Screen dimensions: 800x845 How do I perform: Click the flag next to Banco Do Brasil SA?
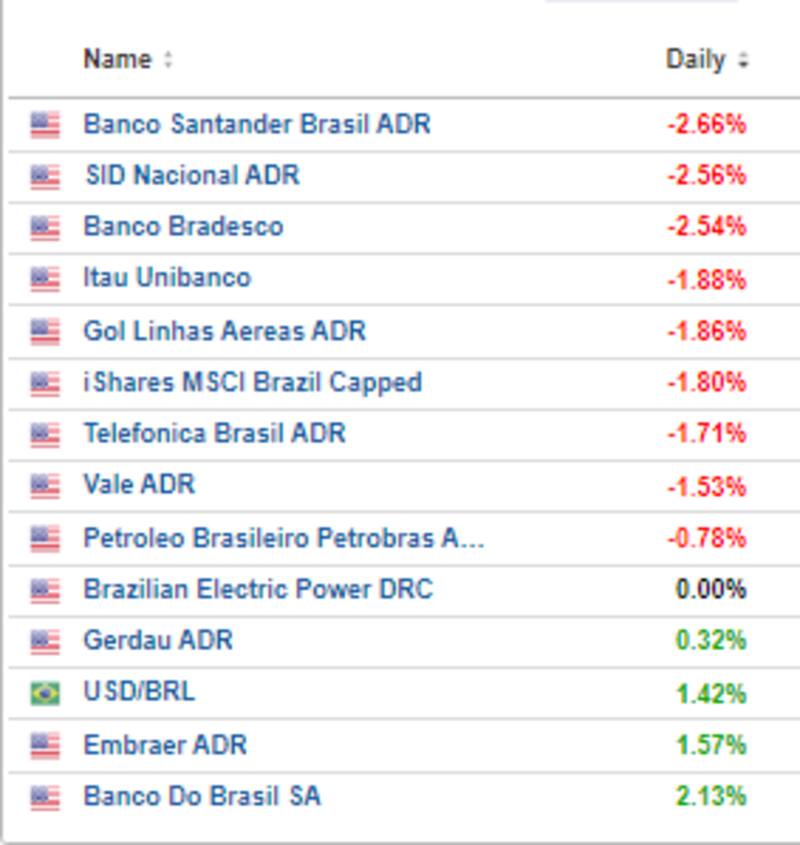coord(45,797)
